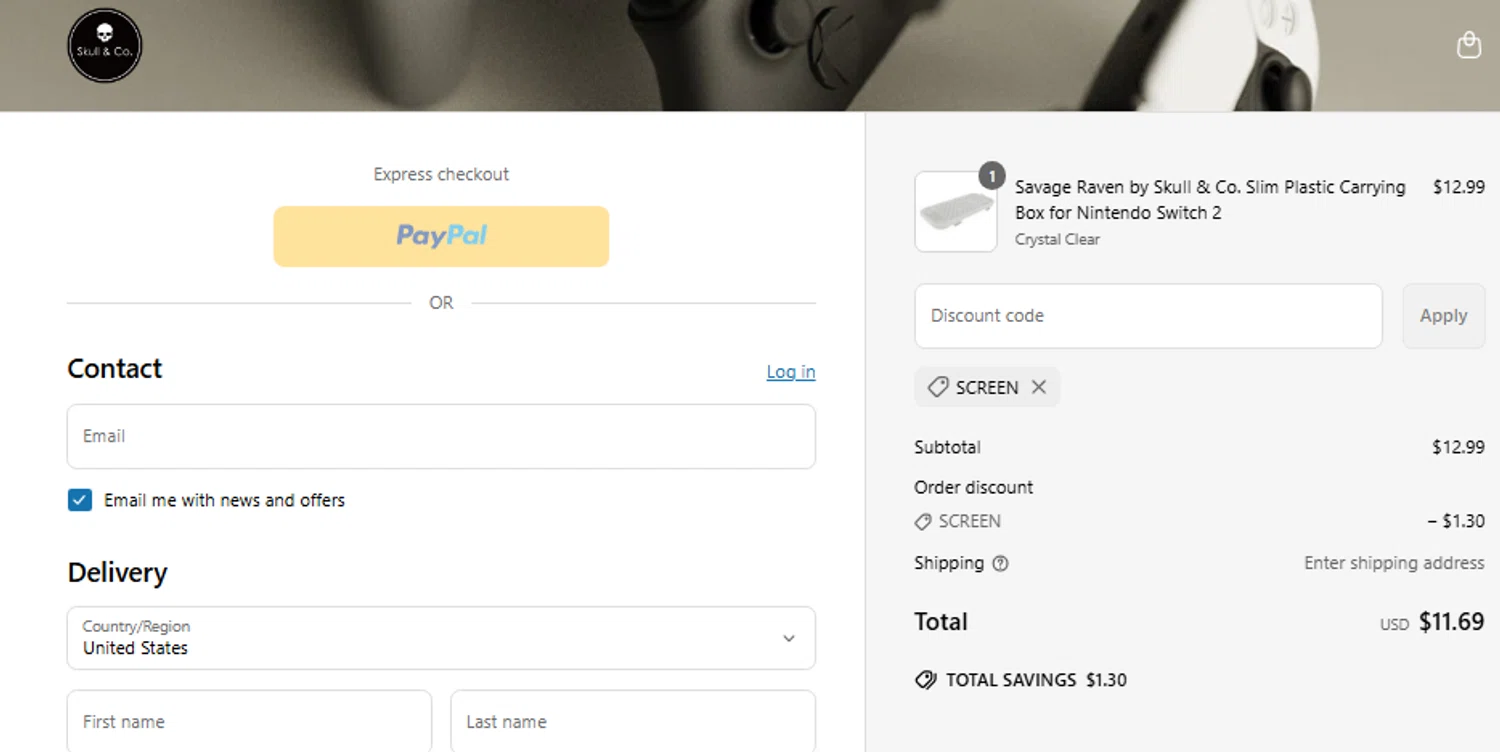
Task: Click the Express checkout label
Action: point(441,174)
